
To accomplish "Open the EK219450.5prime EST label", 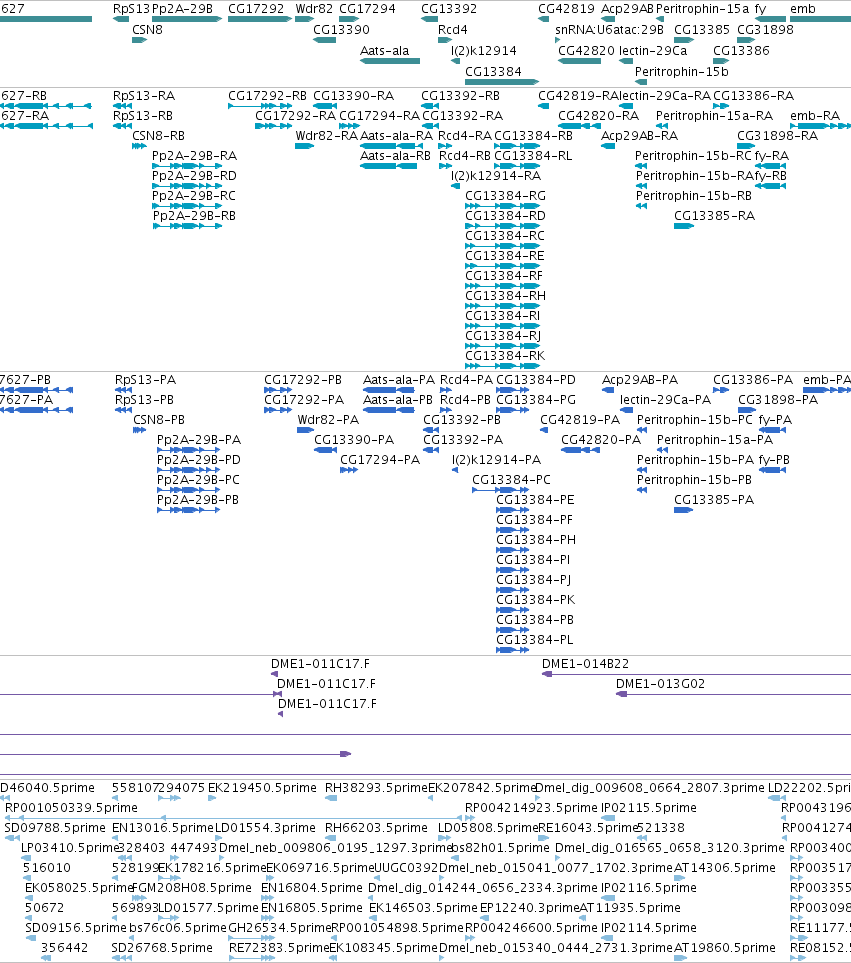I will (262, 788).
